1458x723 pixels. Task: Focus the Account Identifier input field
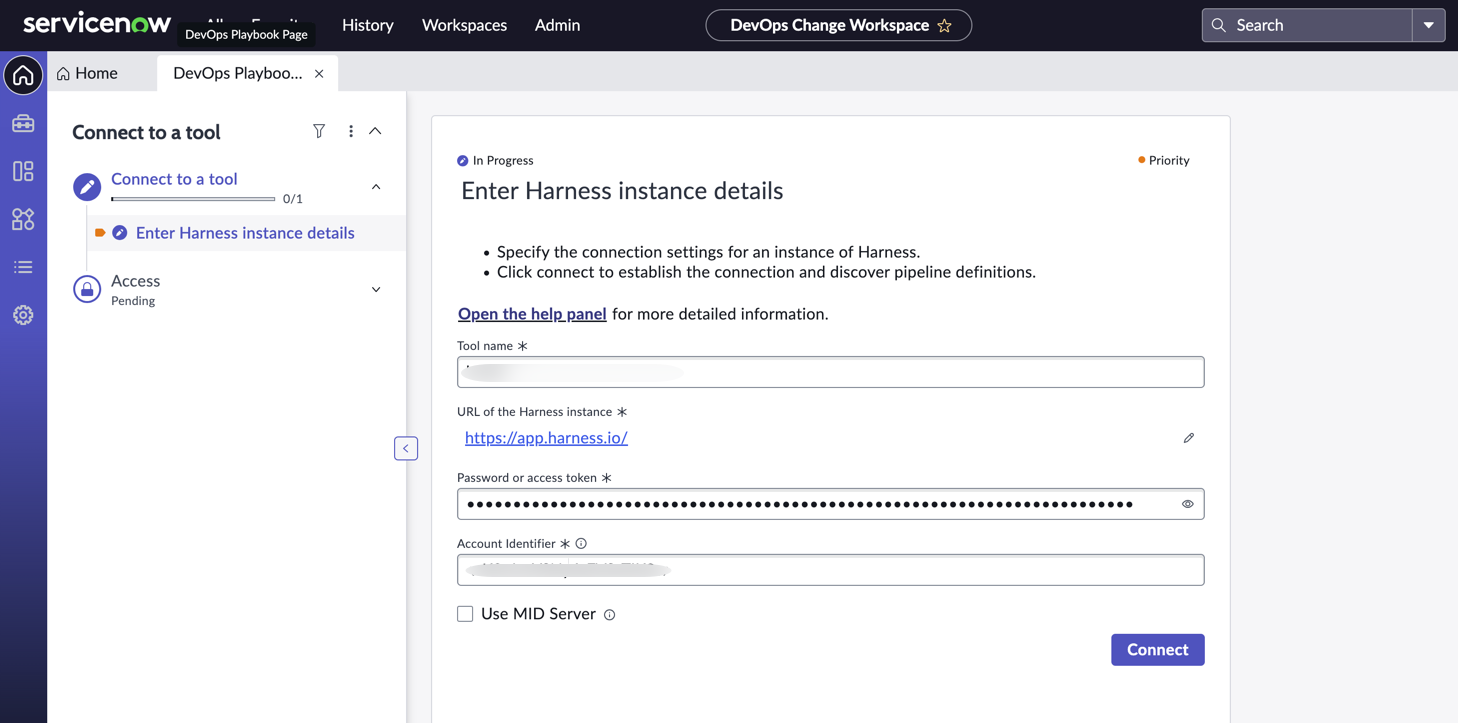pyautogui.click(x=831, y=570)
